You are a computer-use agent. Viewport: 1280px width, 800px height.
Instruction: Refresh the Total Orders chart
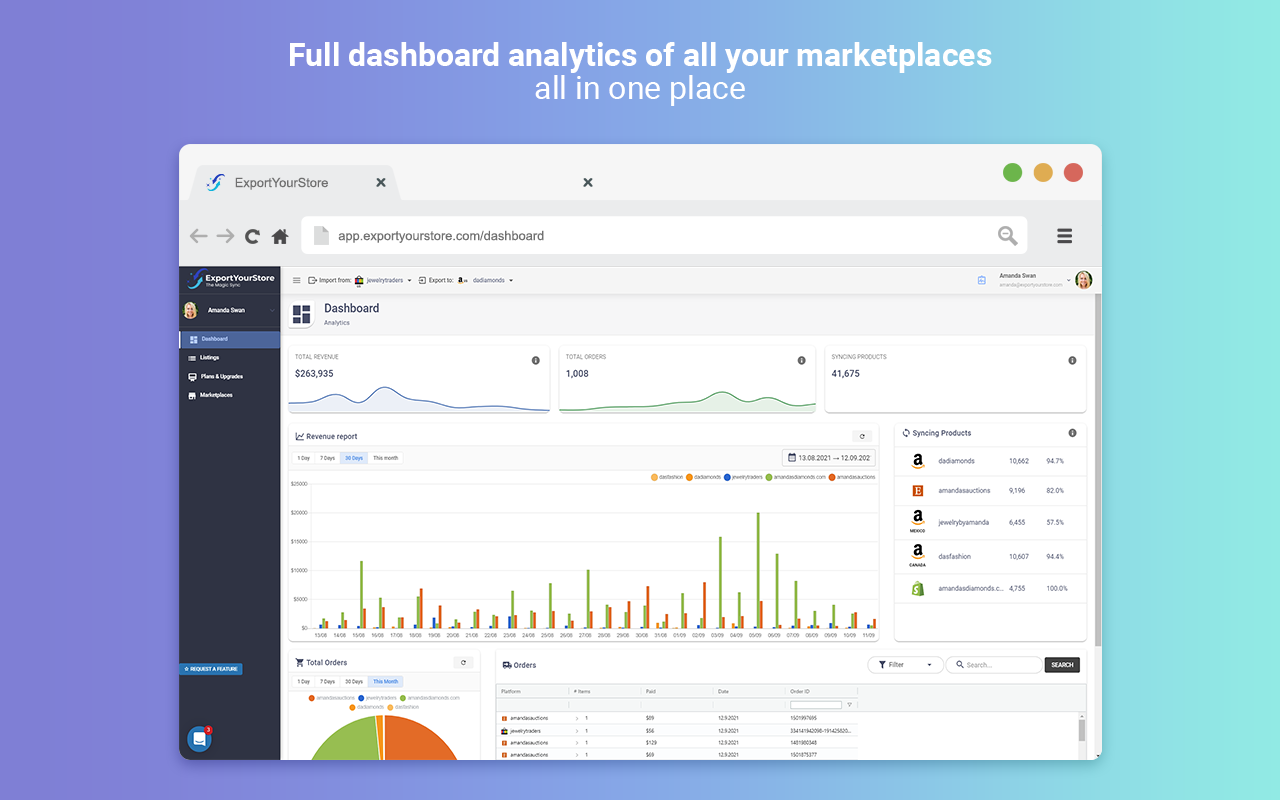click(463, 662)
